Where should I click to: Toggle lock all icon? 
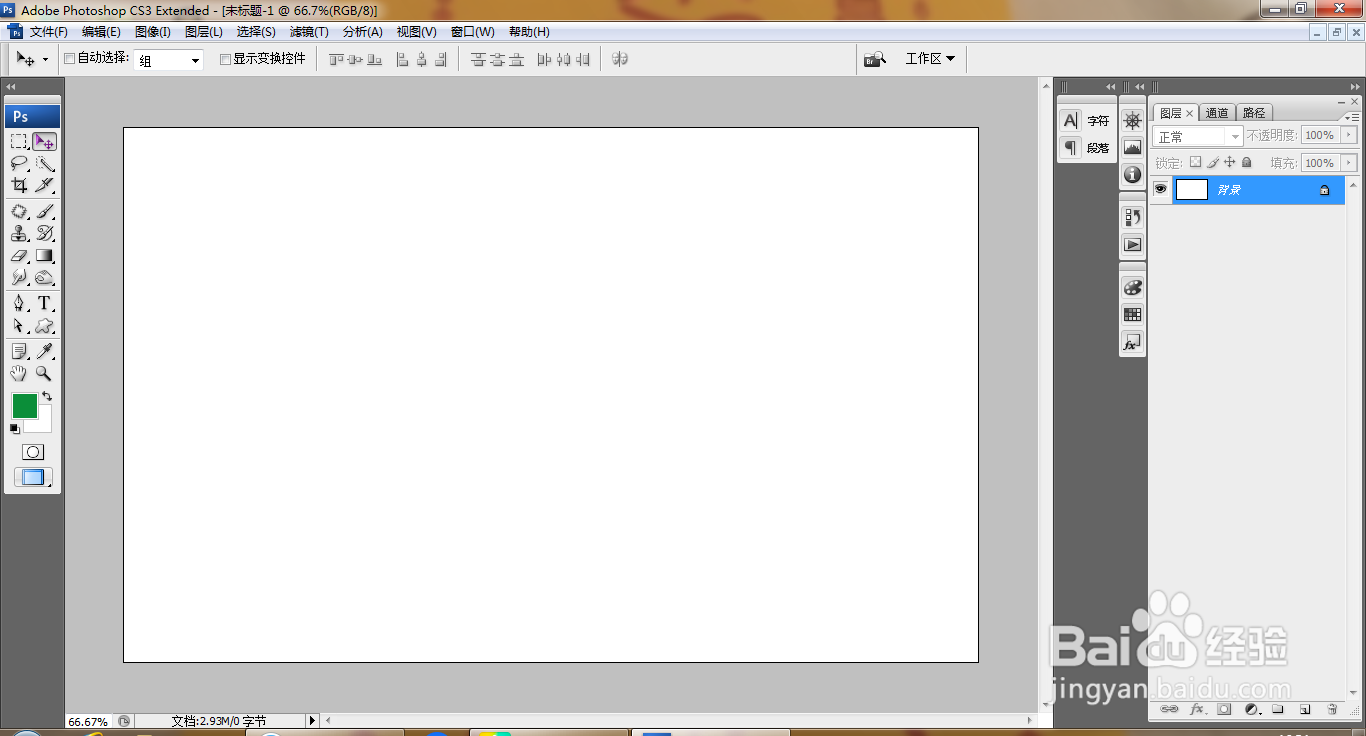[x=1246, y=162]
